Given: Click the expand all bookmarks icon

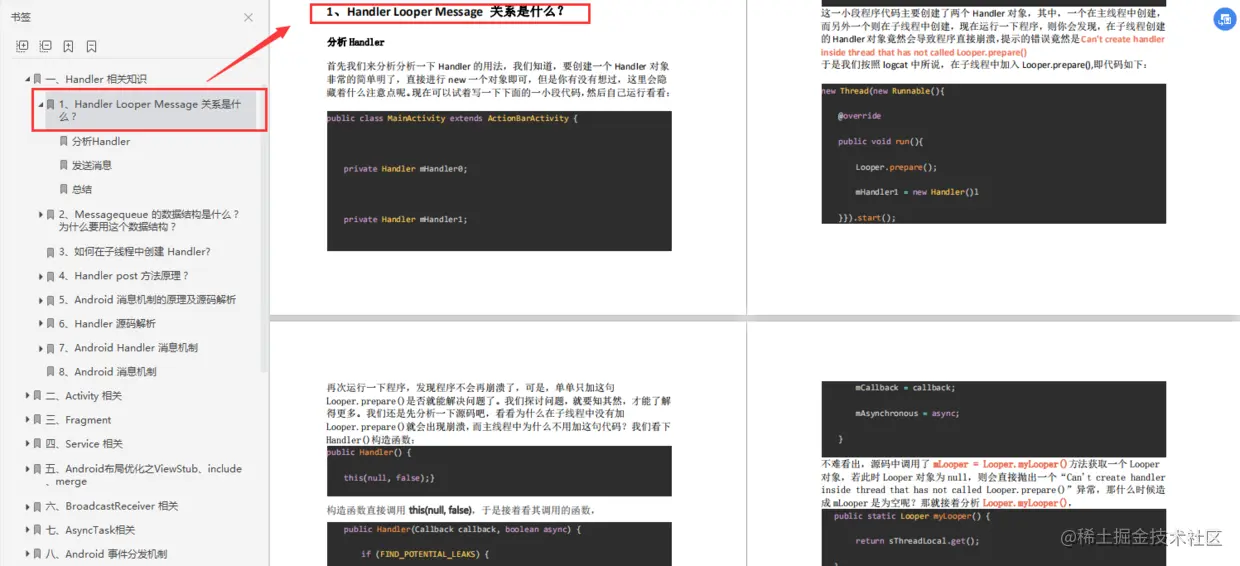Looking at the screenshot, I should pyautogui.click(x=22, y=46).
